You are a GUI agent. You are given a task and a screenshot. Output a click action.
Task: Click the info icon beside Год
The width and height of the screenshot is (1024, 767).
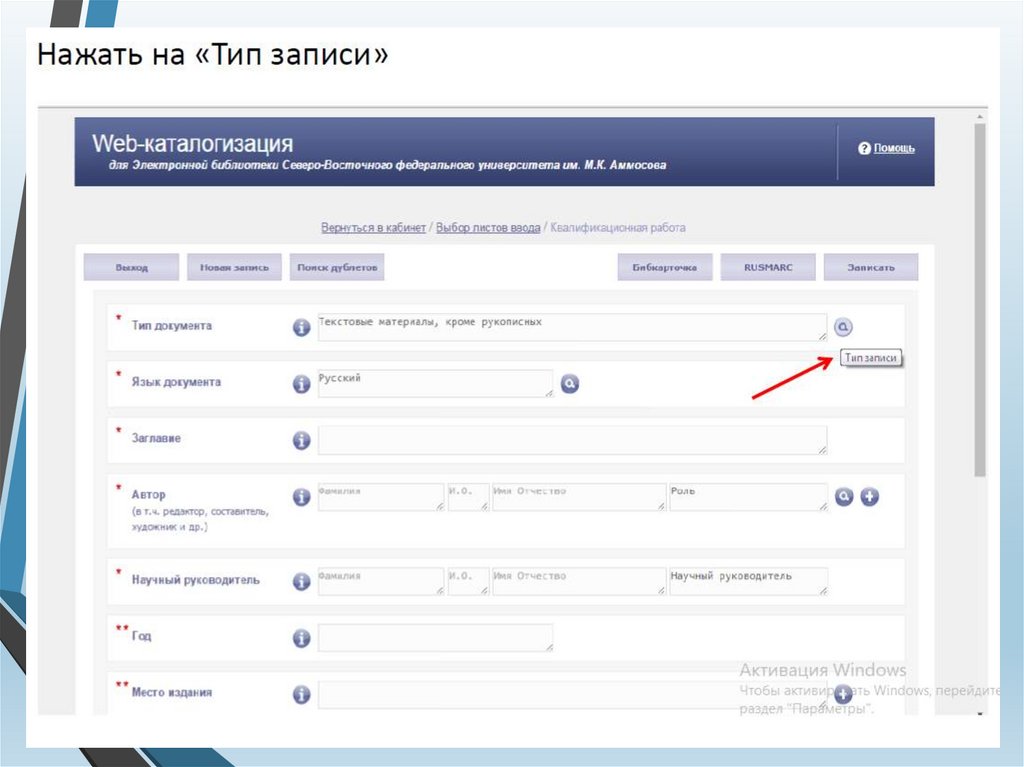(301, 638)
